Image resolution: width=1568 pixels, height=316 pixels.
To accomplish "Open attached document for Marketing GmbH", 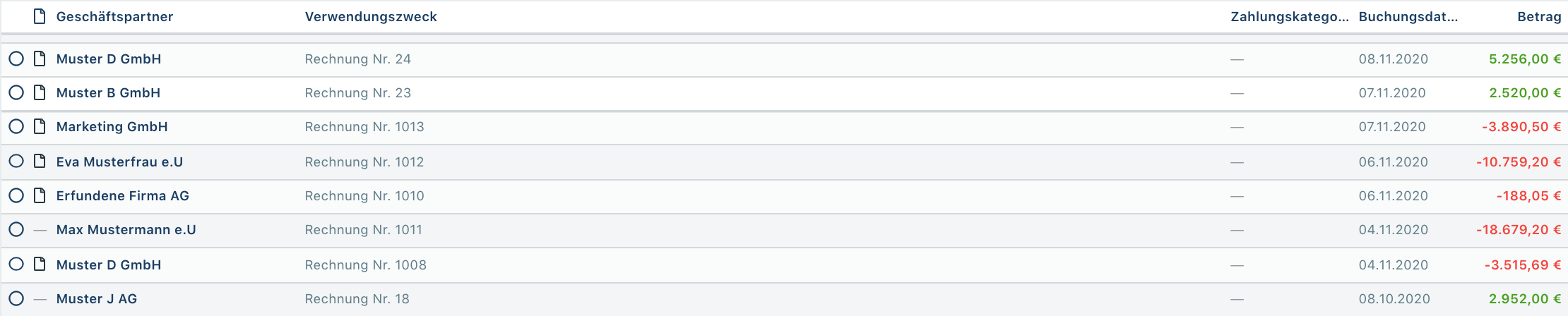I will (40, 126).
